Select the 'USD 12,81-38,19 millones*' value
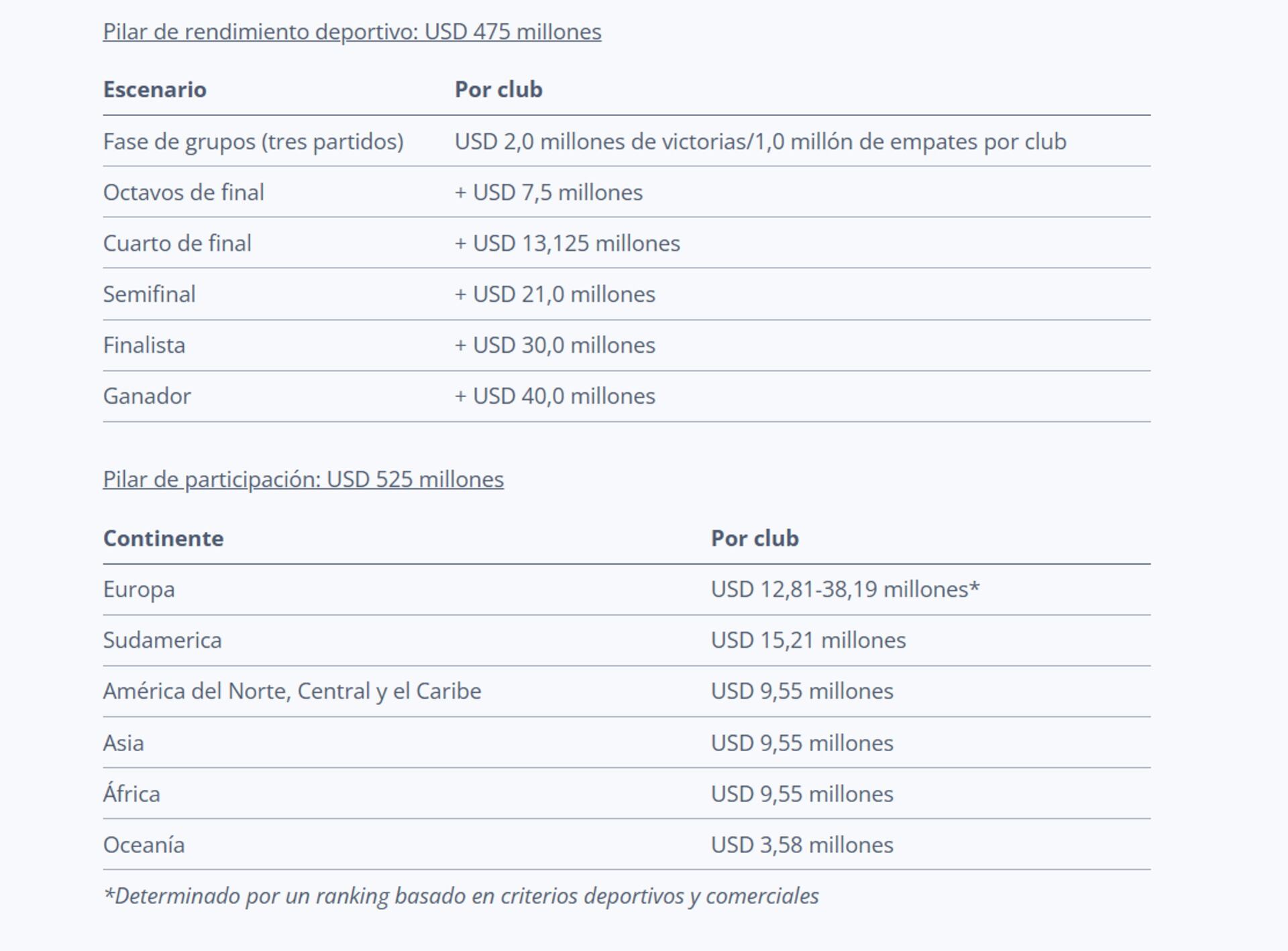 [845, 590]
